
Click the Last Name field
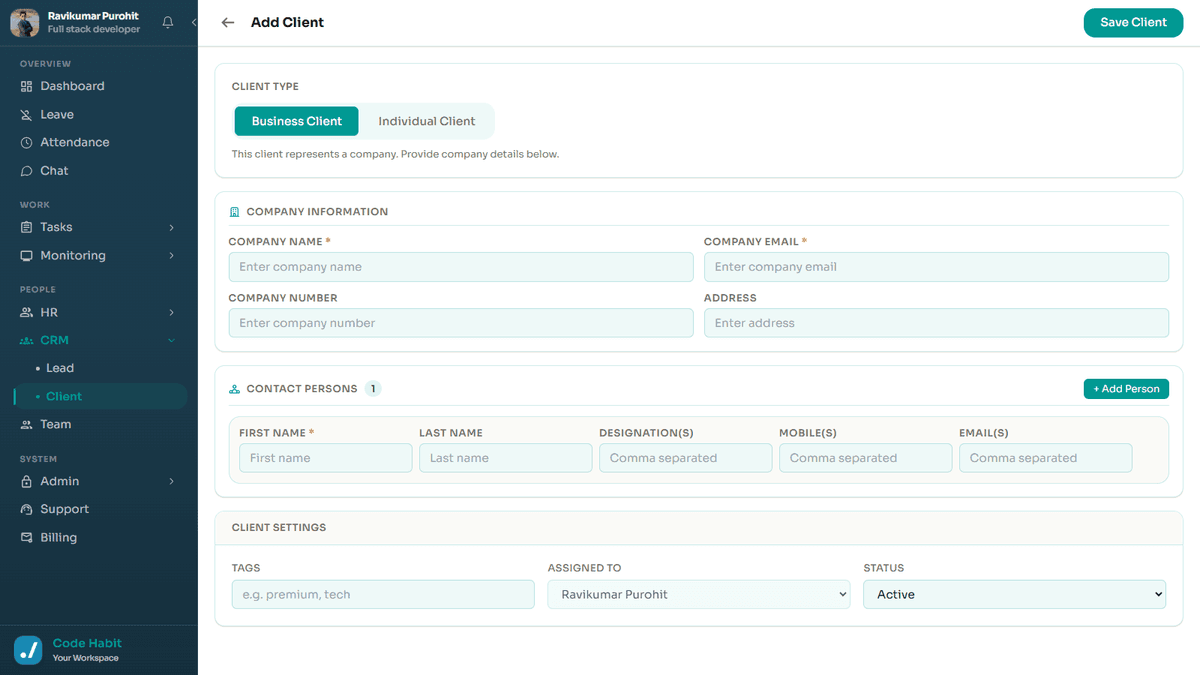(x=506, y=458)
